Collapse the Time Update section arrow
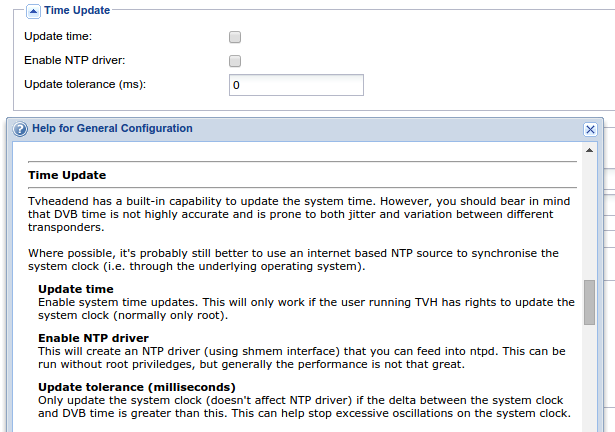The image size is (615, 432). pyautogui.click(x=33, y=11)
